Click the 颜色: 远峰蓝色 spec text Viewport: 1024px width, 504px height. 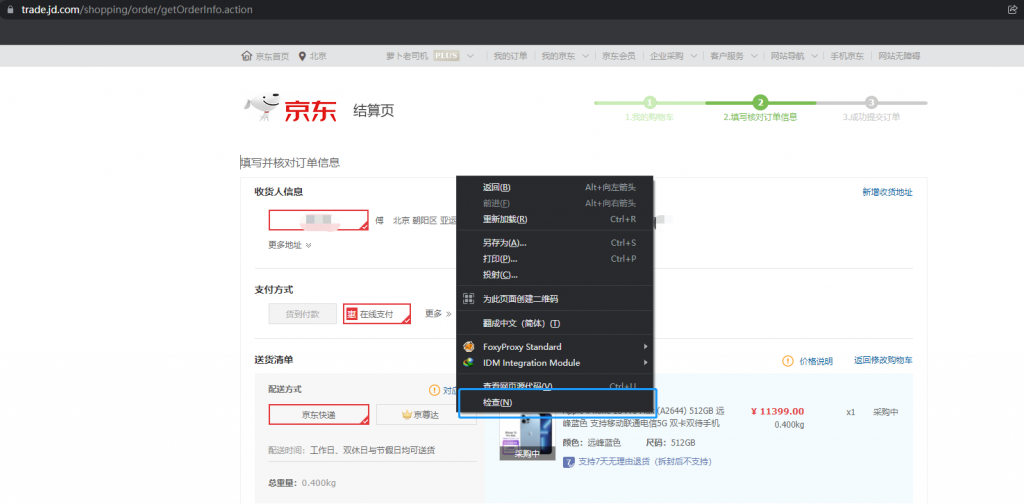592,443
